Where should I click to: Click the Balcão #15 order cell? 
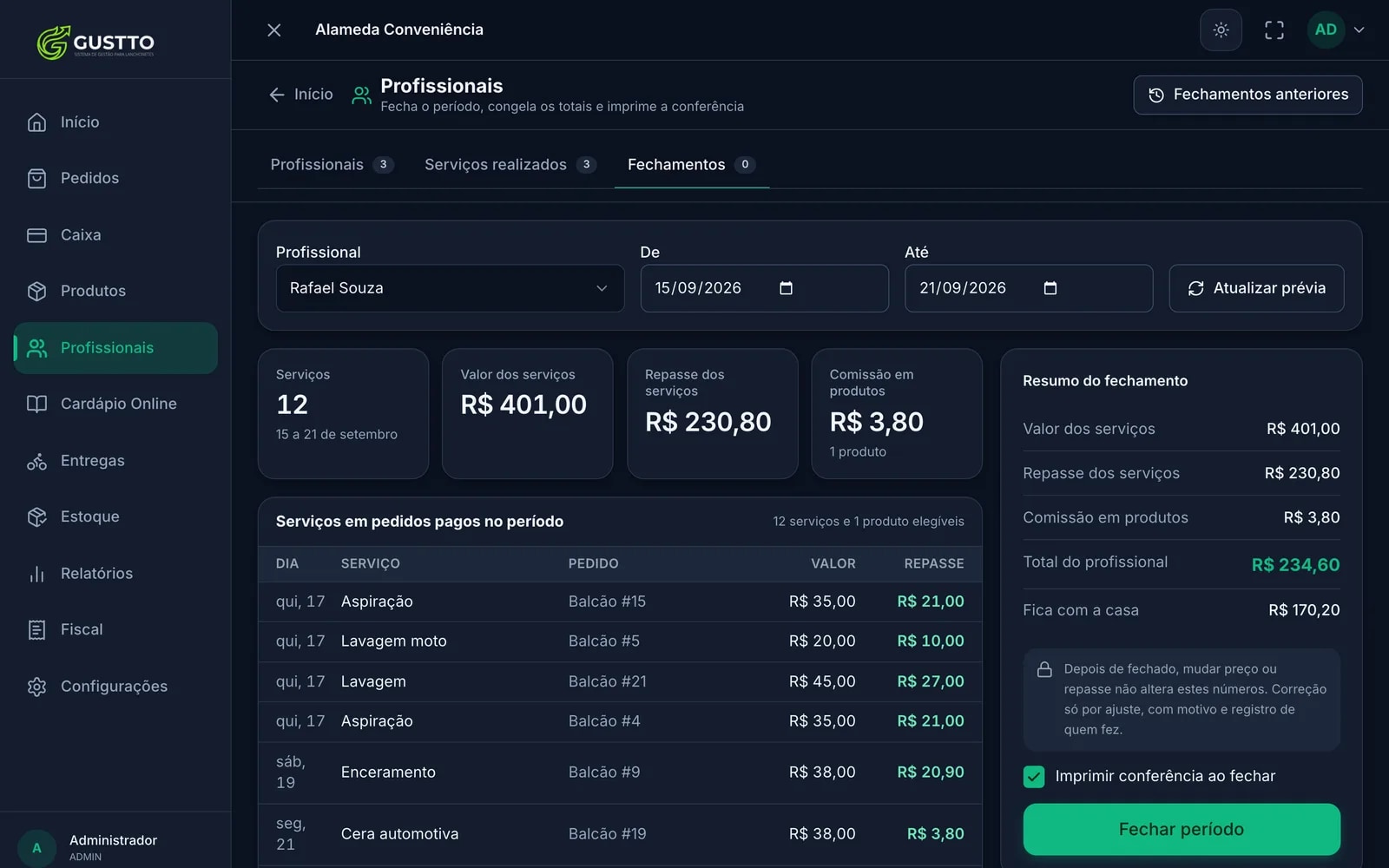click(x=607, y=602)
